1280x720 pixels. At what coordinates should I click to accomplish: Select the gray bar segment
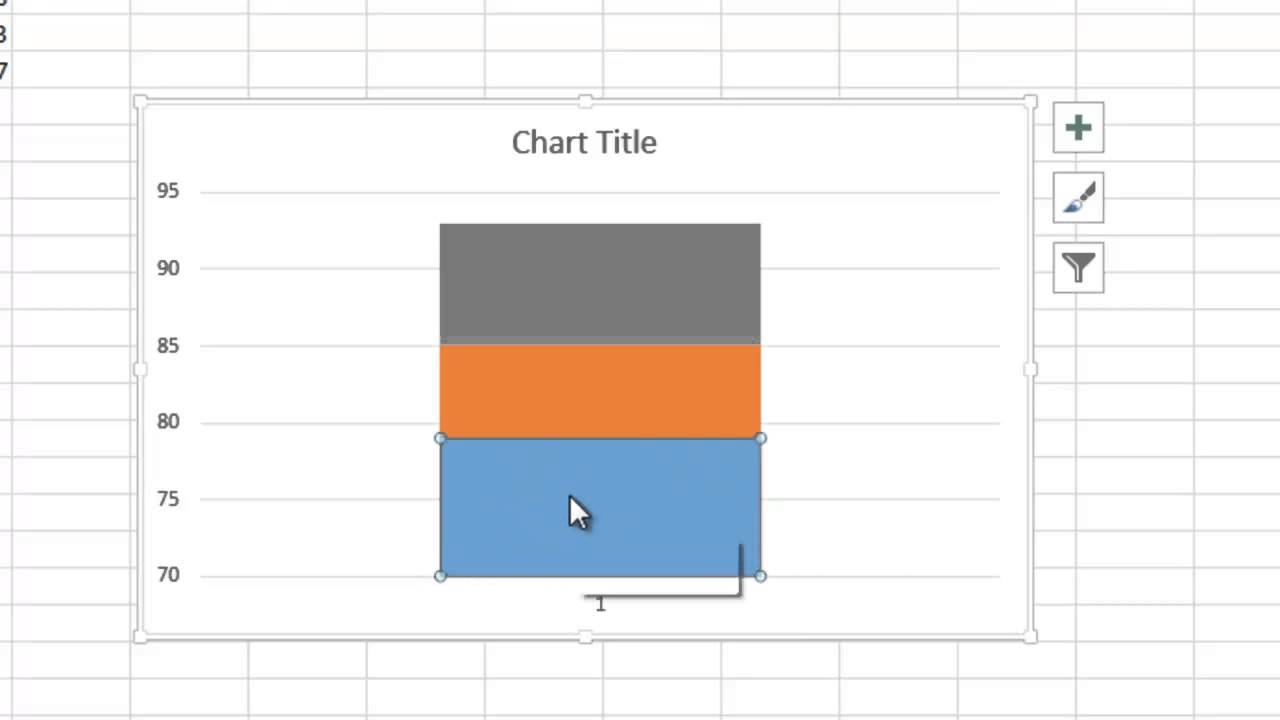point(600,283)
